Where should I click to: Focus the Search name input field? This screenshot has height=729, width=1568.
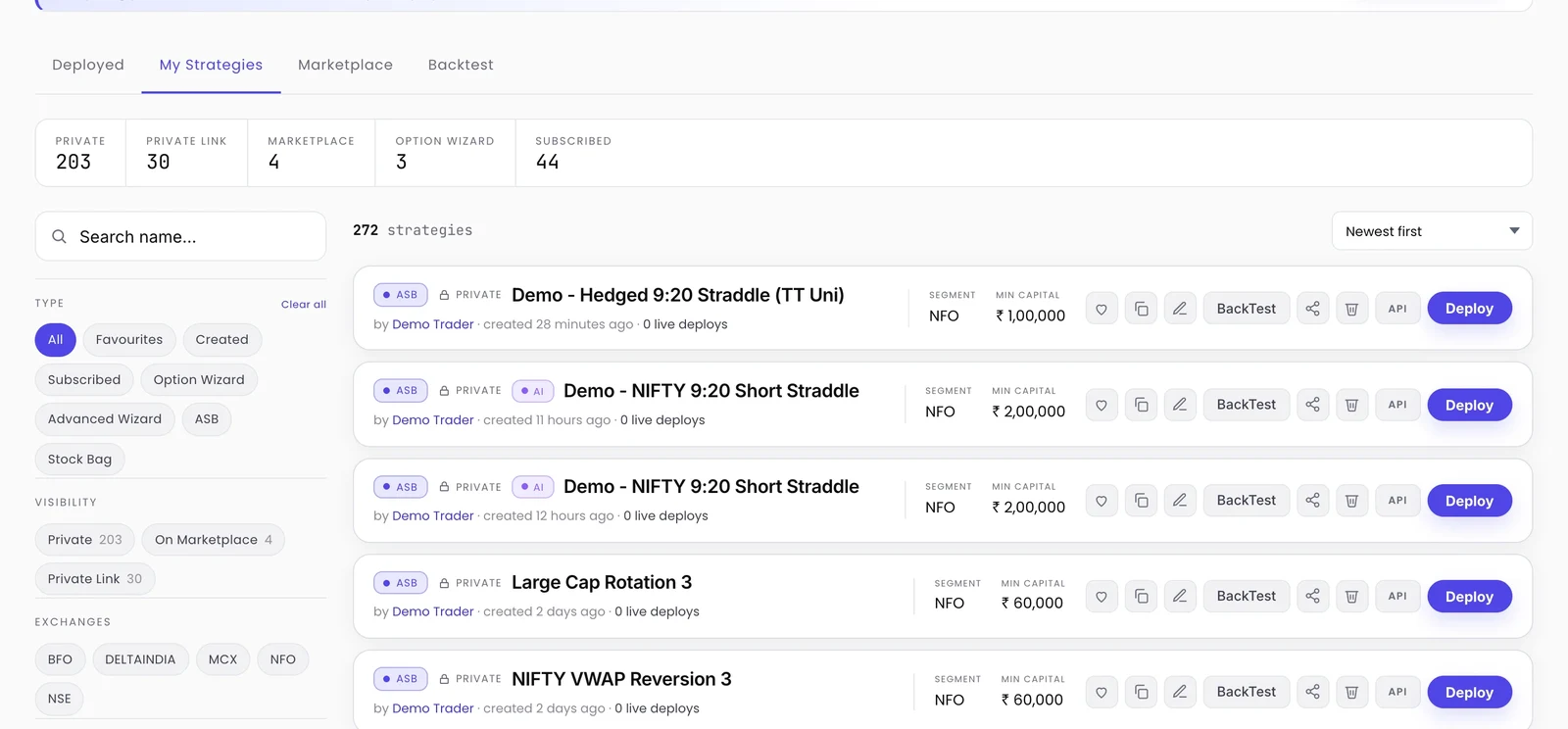(x=180, y=236)
